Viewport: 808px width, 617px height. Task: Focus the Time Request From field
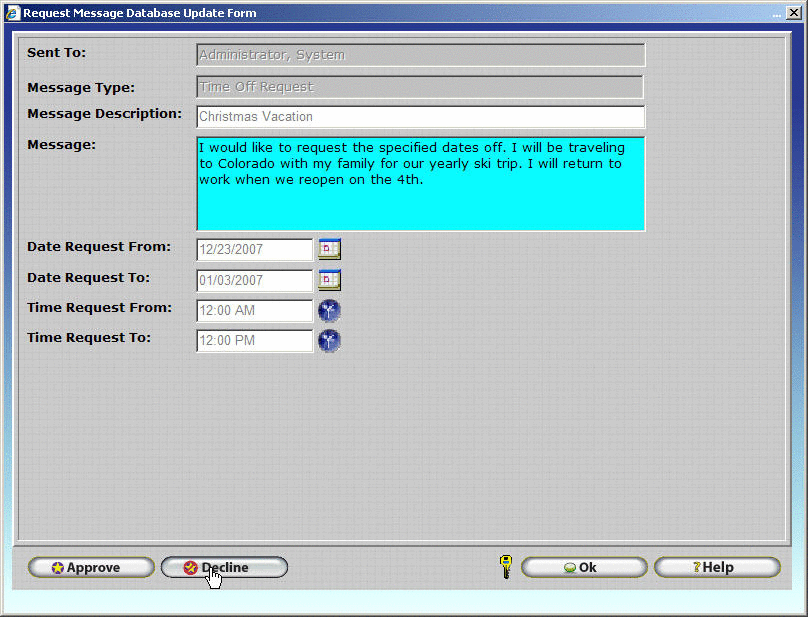255,311
